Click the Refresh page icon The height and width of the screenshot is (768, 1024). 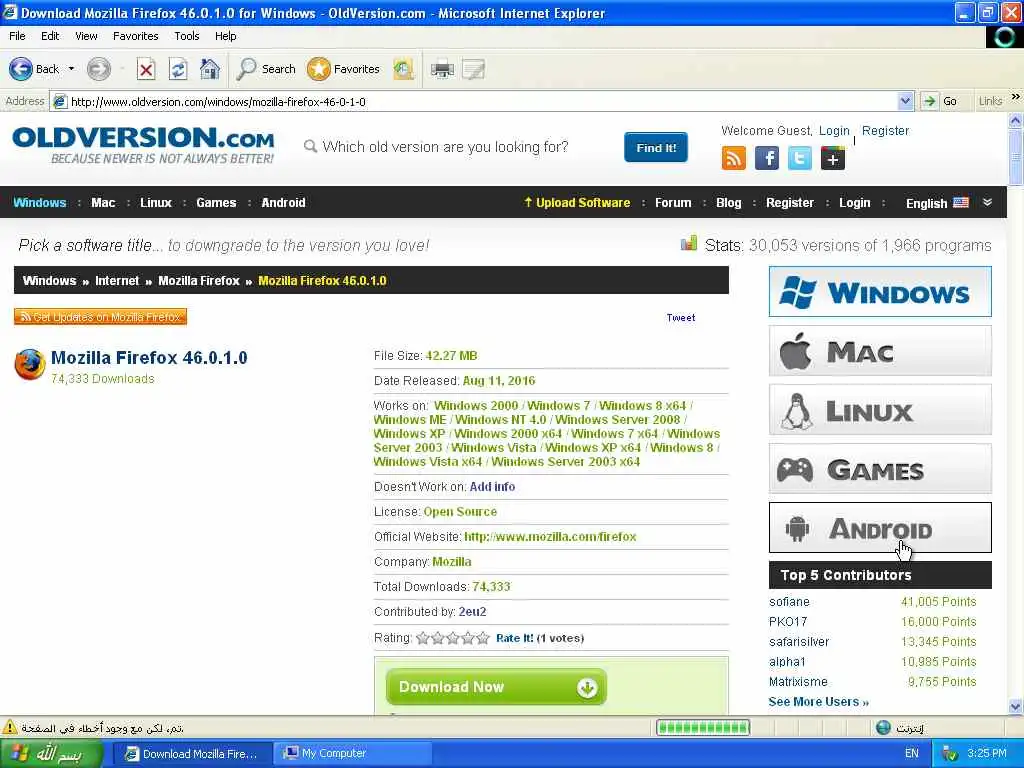click(178, 69)
